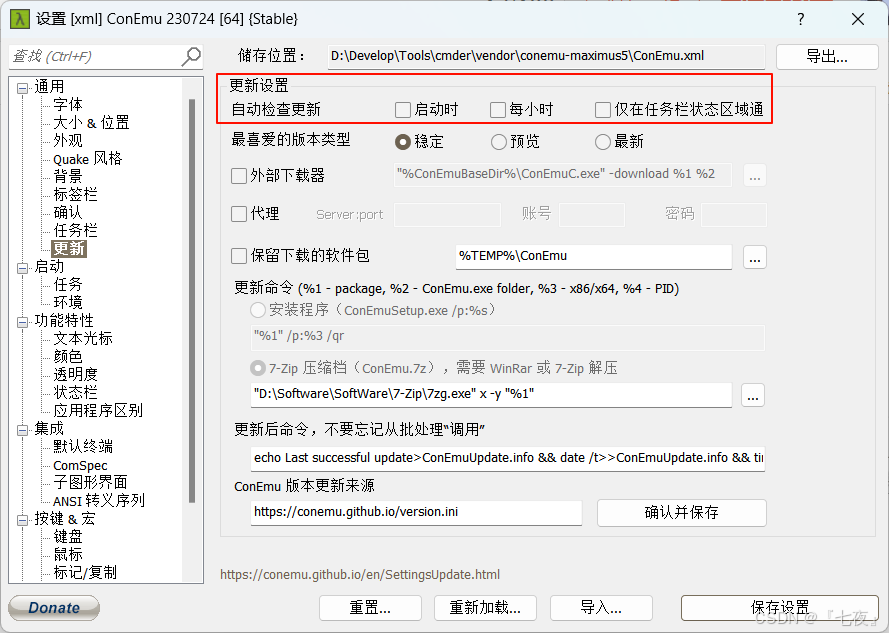Click the 重新加载... reload button

pos(485,608)
